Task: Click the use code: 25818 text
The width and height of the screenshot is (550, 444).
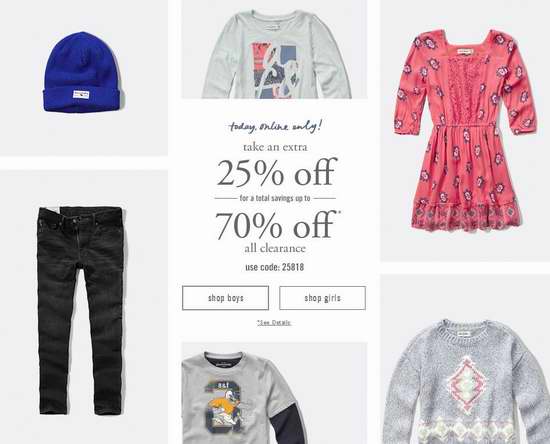Action: (x=275, y=267)
